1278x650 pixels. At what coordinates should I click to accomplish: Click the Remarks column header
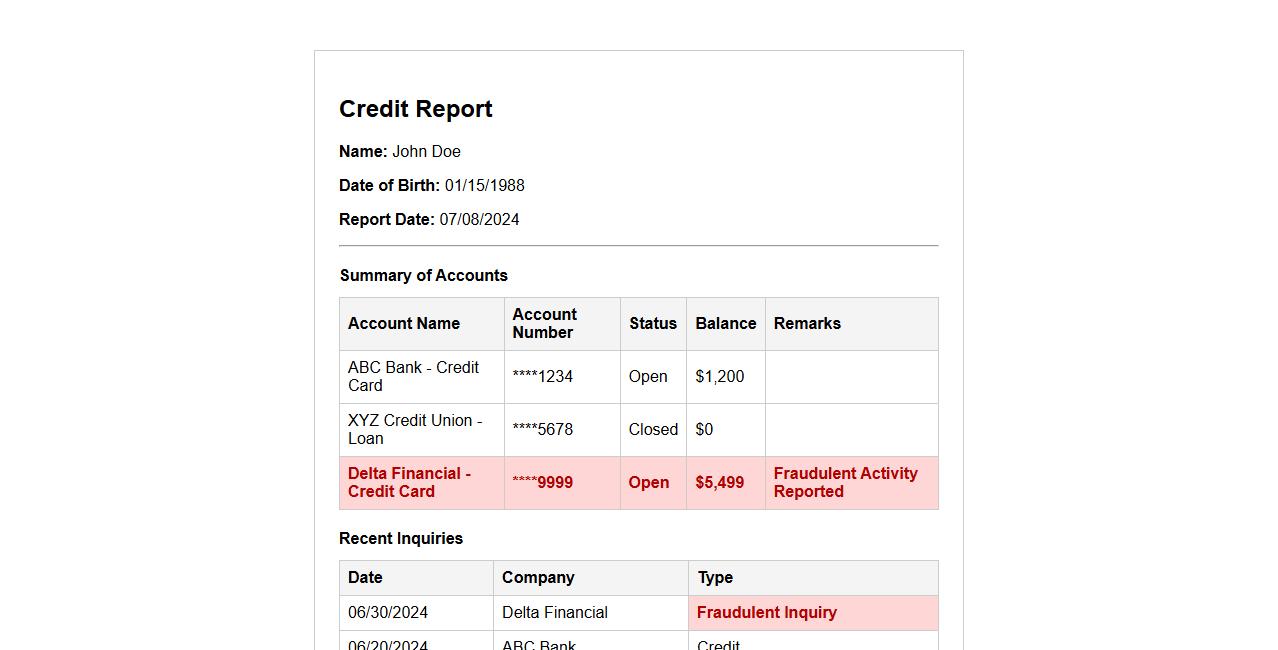(x=807, y=324)
